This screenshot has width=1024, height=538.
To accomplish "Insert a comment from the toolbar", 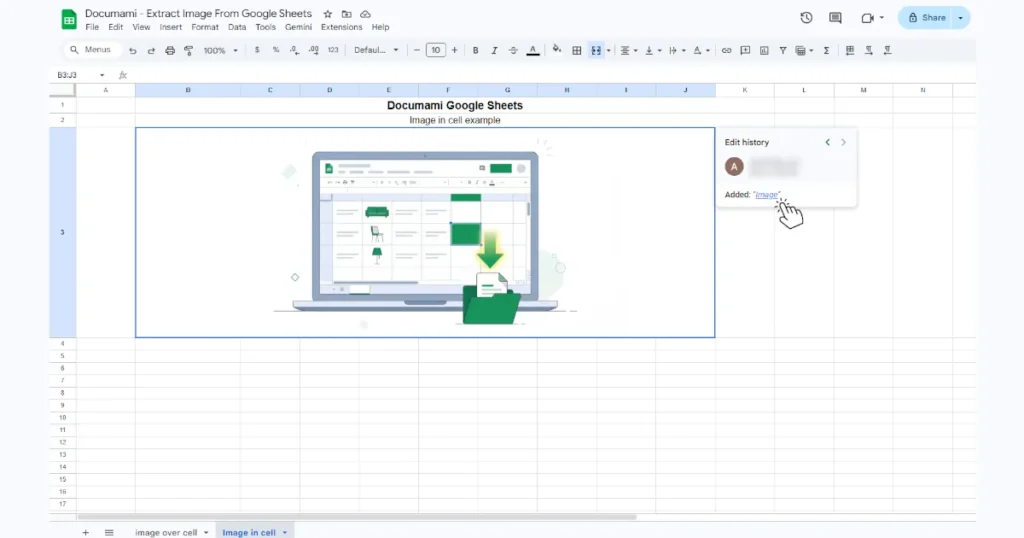I will click(x=745, y=50).
